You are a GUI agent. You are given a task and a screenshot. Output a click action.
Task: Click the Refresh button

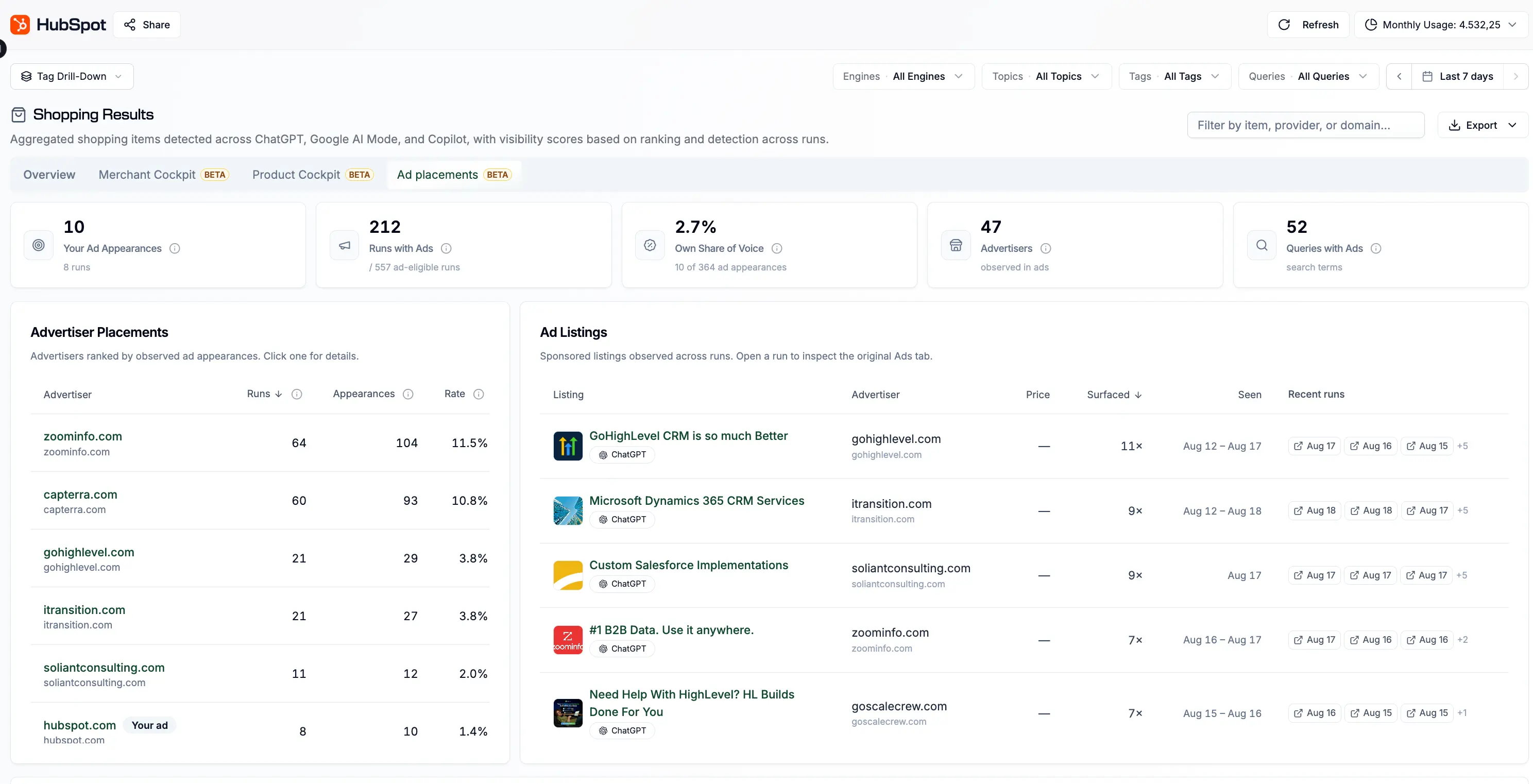pos(1308,24)
